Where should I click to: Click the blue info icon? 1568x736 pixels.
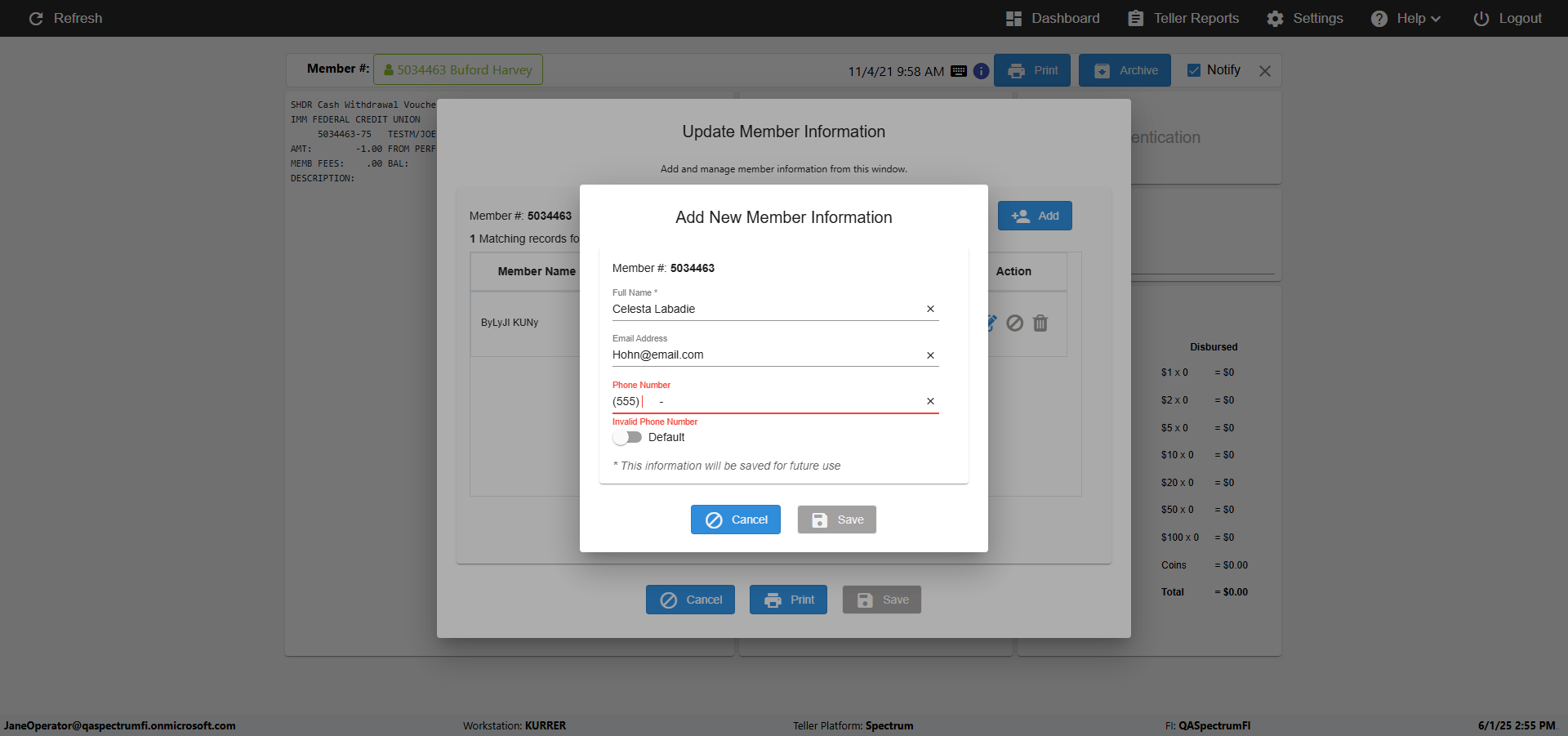981,71
